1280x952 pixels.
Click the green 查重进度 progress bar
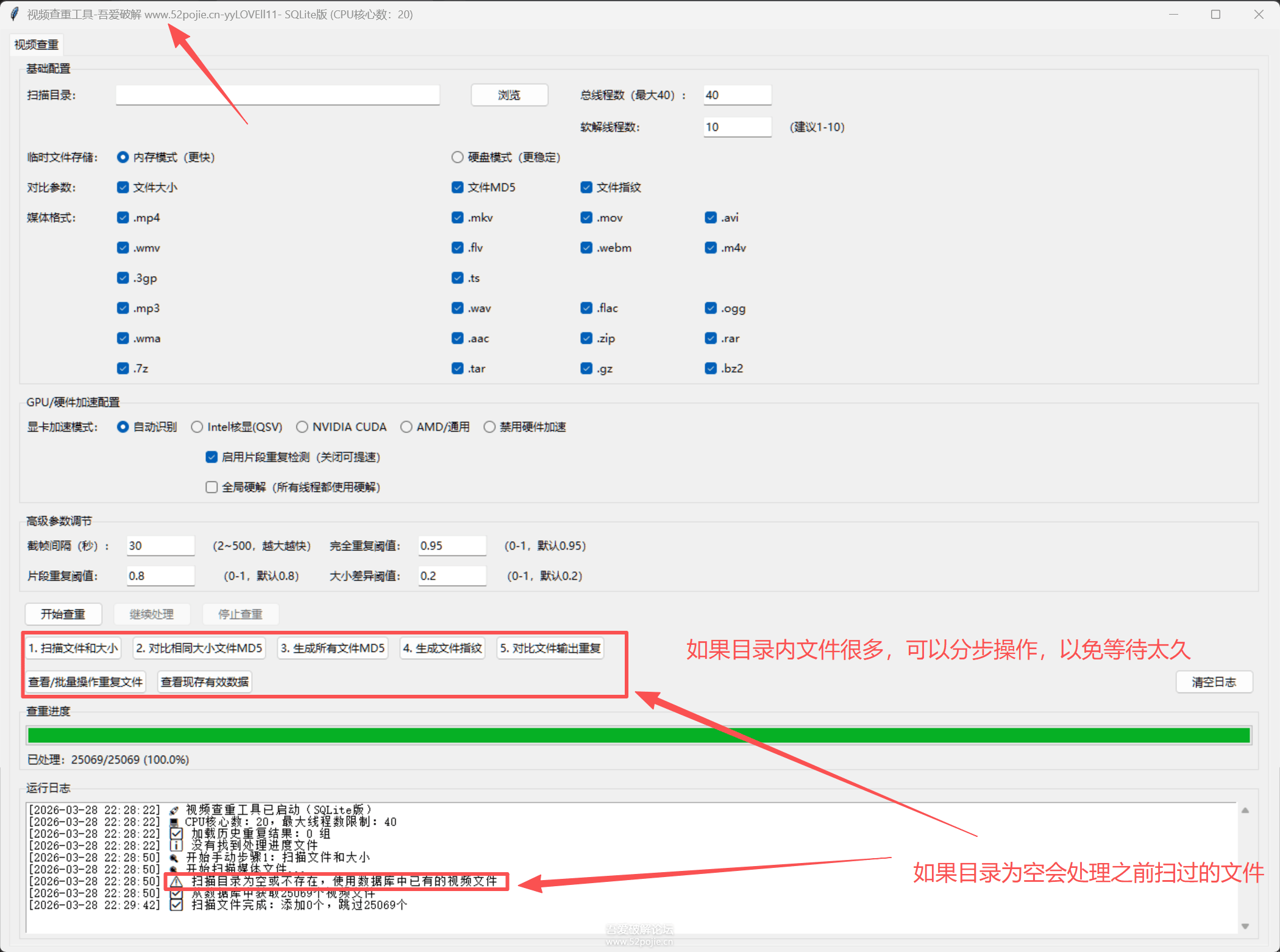pos(639,735)
